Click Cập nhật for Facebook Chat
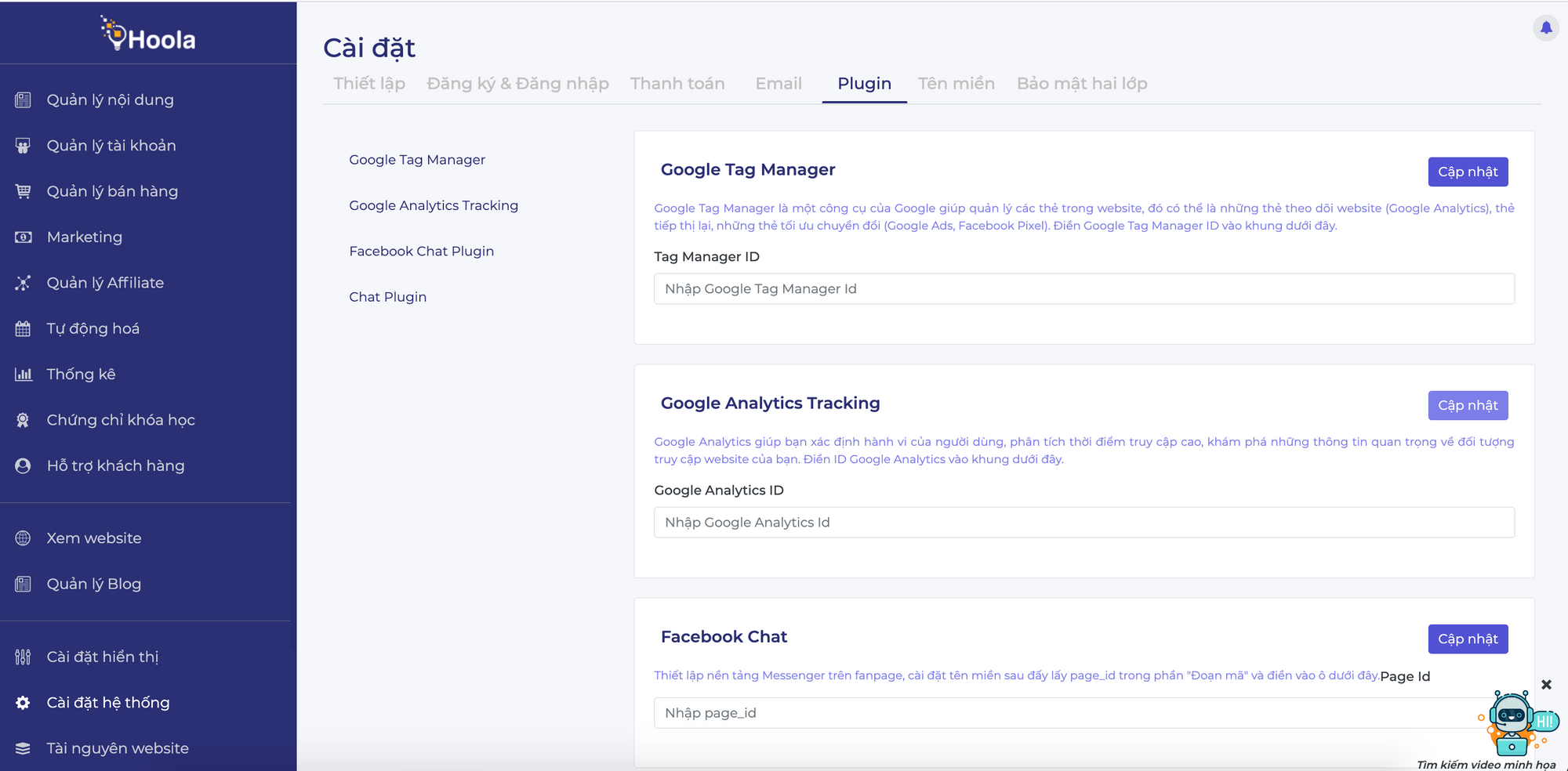Image resolution: width=1568 pixels, height=771 pixels. [x=1468, y=639]
